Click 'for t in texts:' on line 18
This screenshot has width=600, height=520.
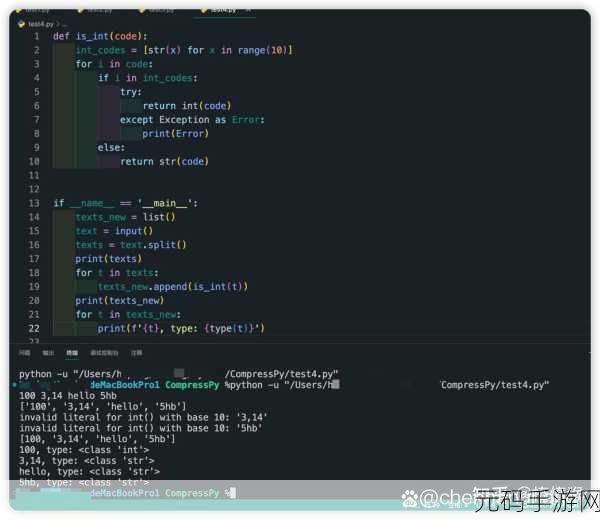click(117, 273)
